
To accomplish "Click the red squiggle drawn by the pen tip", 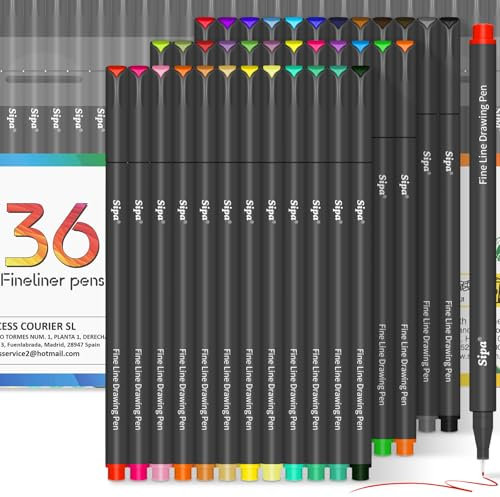I will tap(423, 483).
